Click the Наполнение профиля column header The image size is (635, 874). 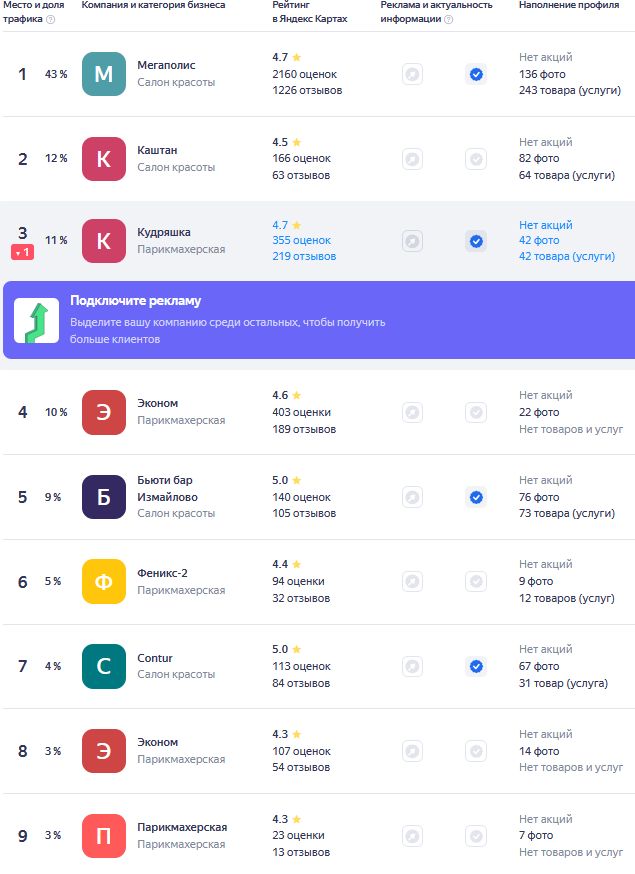pos(569,5)
